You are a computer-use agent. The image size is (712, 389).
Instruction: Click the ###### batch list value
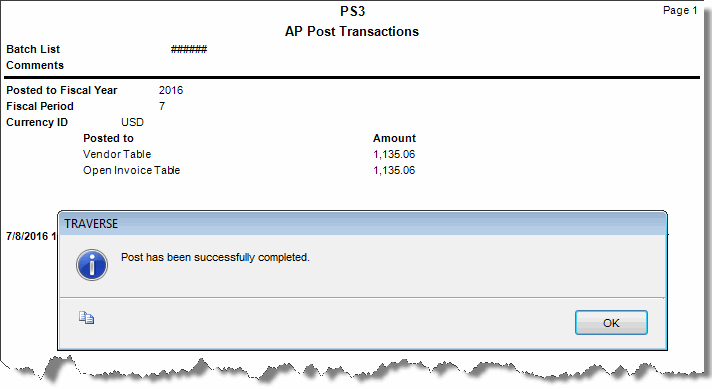(189, 49)
